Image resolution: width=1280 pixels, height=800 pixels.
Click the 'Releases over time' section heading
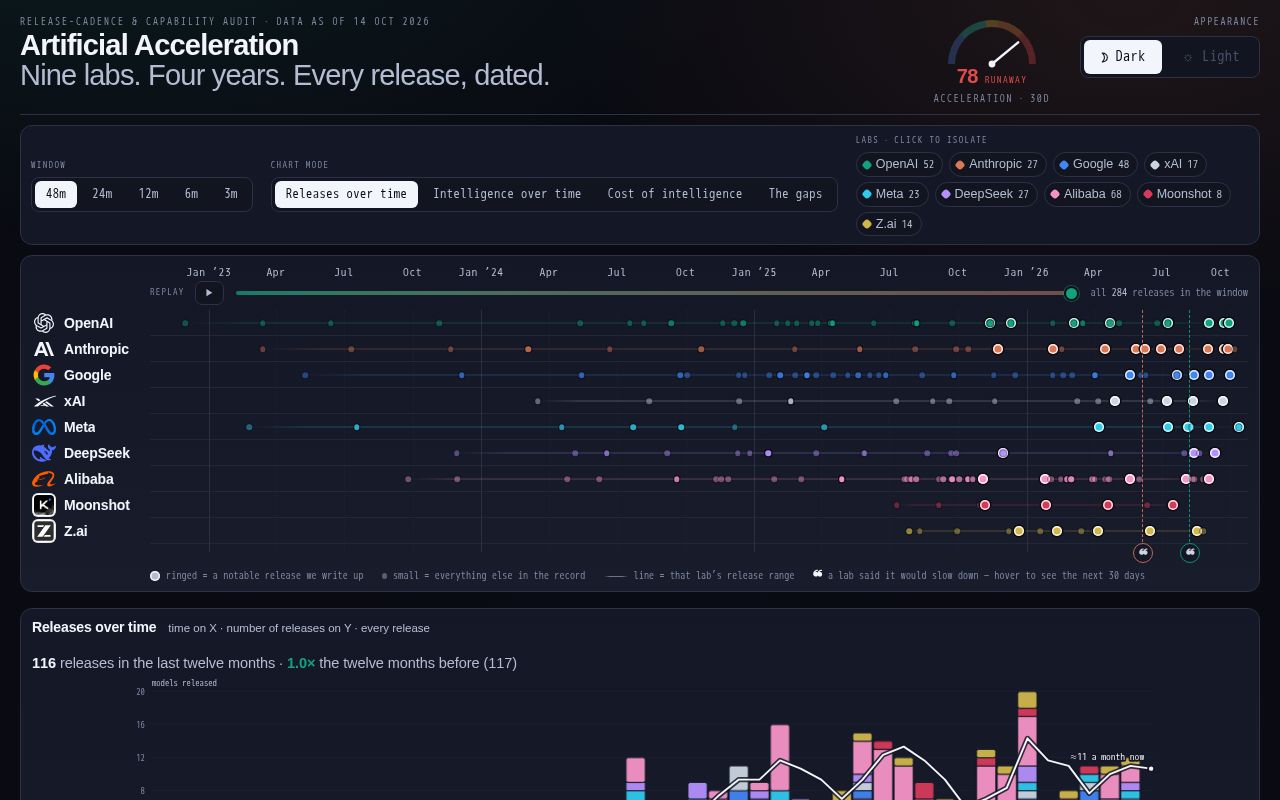coord(94,627)
